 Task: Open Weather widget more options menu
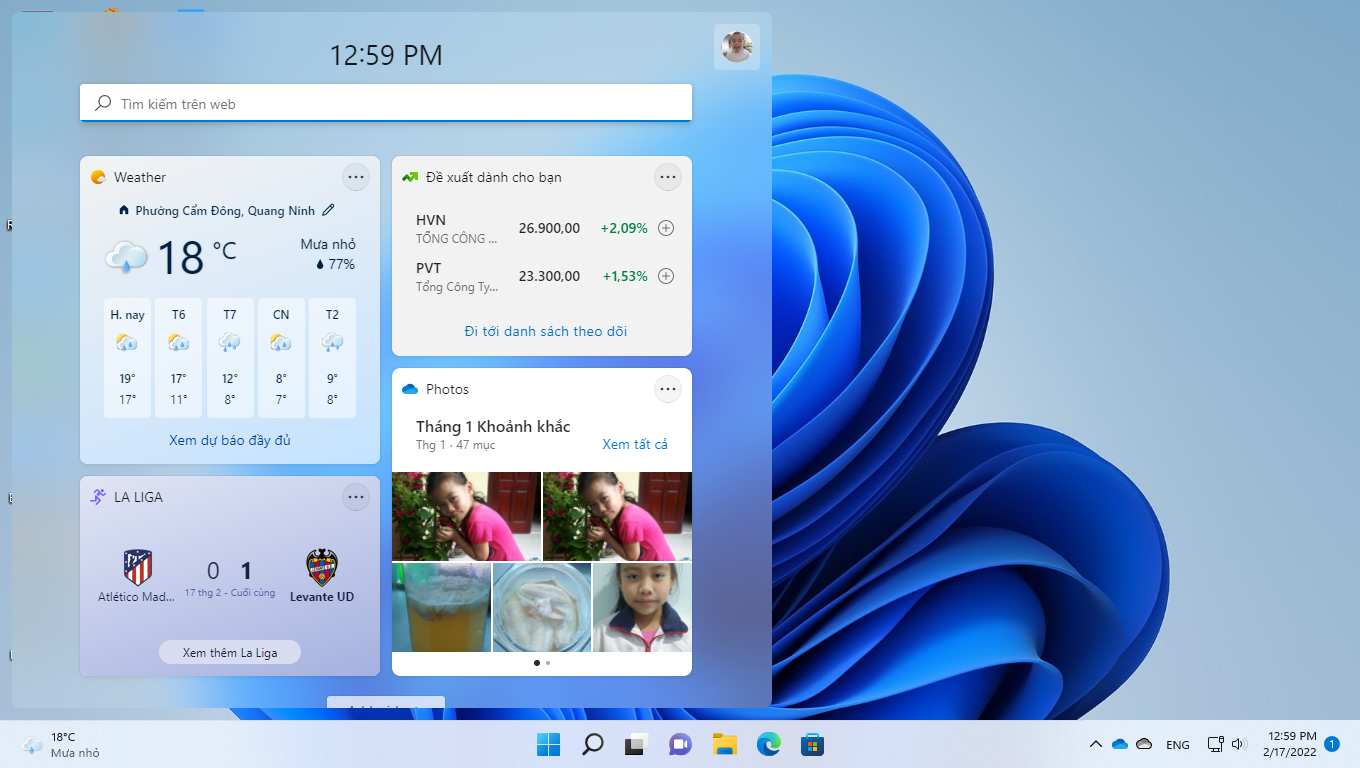point(356,177)
